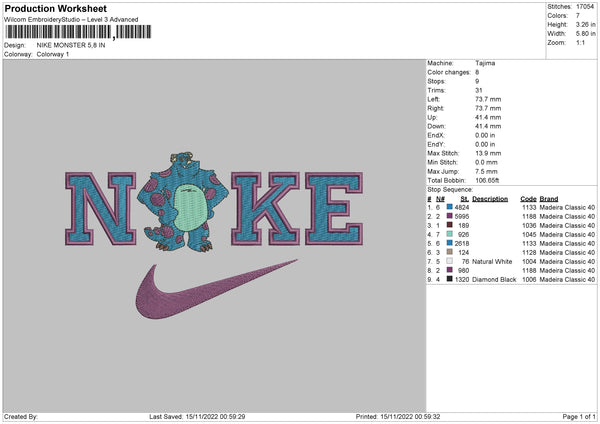Viewport: 600px width, 424px height.
Task: Pick the Natural White color swatch
Action: tap(450, 261)
